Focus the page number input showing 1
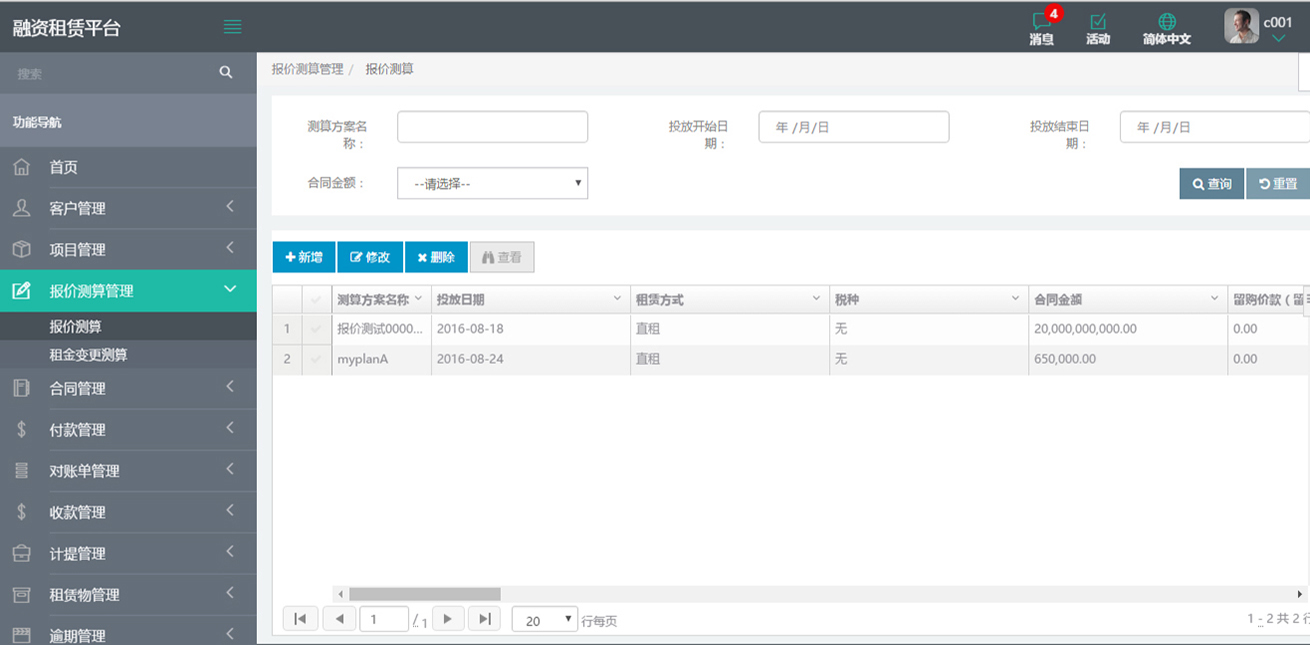The width and height of the screenshot is (1310, 645). click(384, 619)
